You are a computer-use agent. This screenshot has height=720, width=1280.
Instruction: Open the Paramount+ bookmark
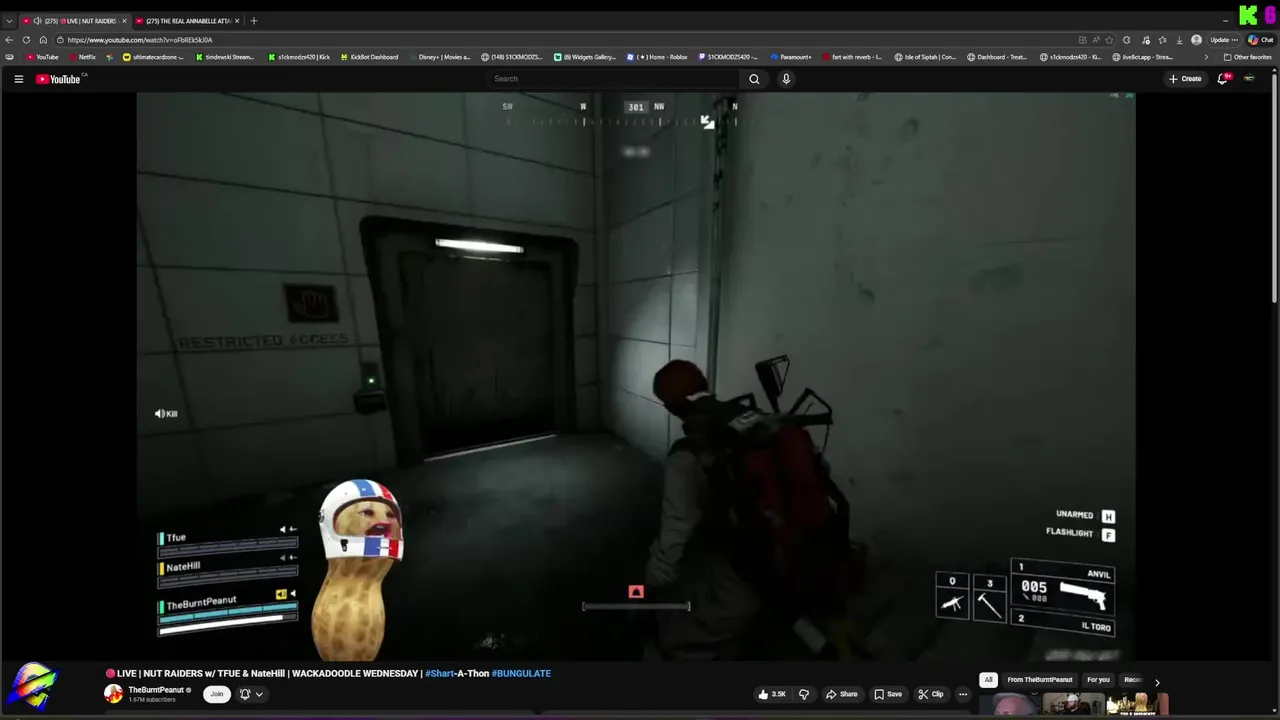click(x=791, y=57)
